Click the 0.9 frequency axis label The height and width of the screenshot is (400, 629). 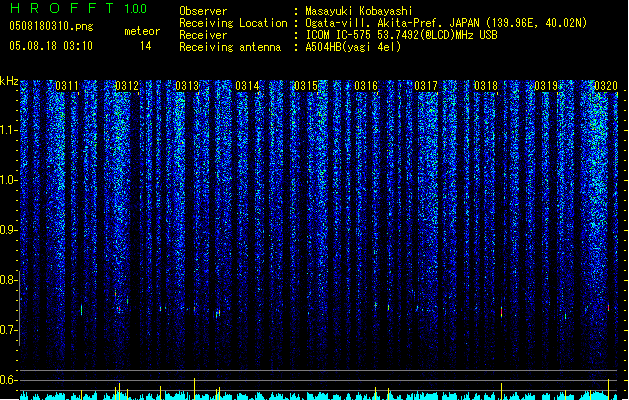click(x=8, y=230)
